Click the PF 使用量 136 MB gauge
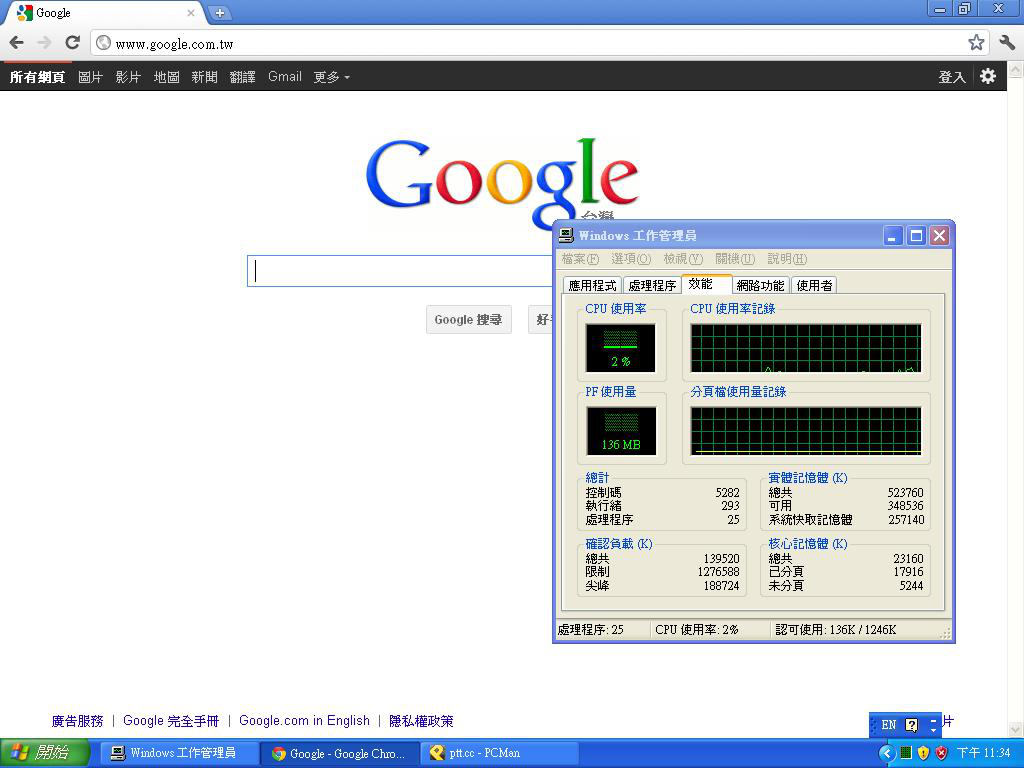The height and width of the screenshot is (768, 1024). (x=621, y=431)
